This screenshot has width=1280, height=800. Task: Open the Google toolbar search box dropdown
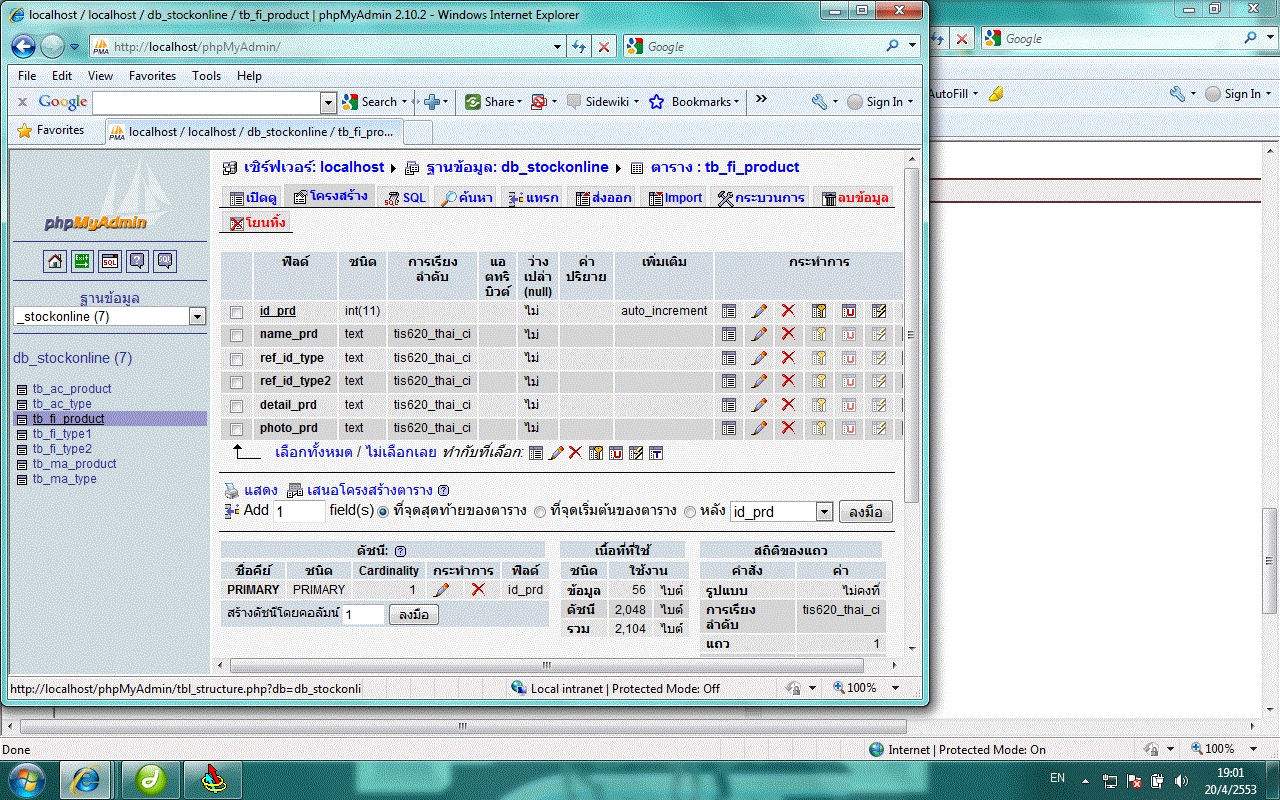click(x=328, y=103)
